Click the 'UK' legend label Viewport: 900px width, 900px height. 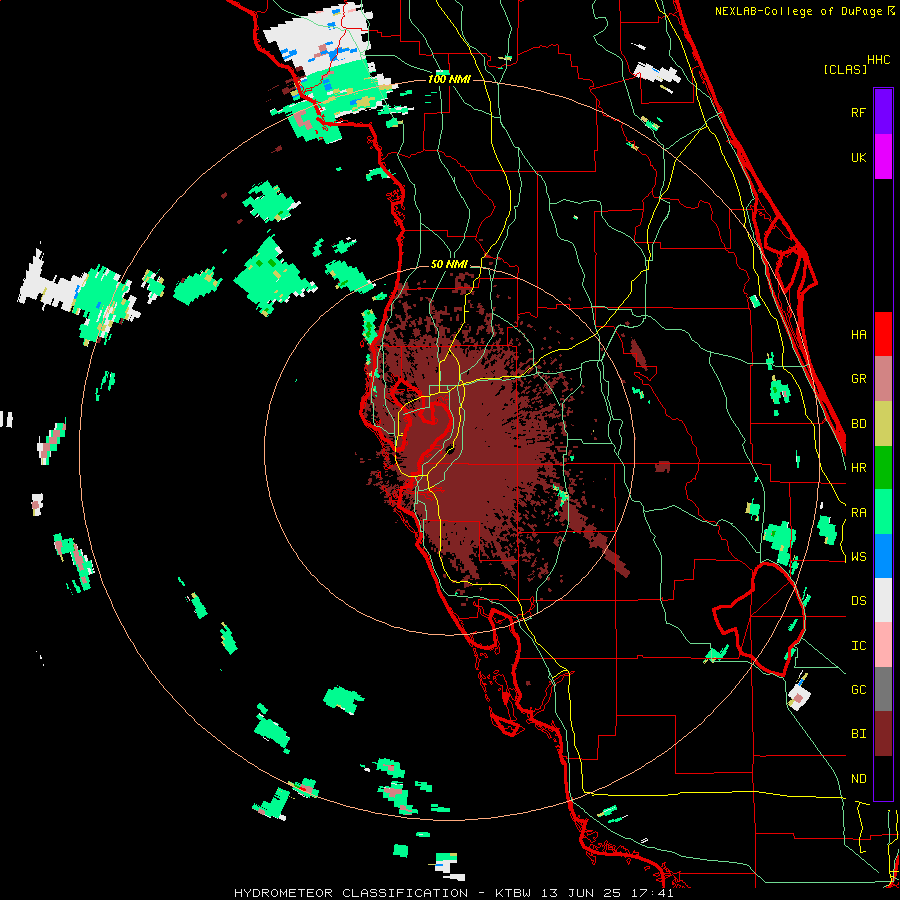858,157
